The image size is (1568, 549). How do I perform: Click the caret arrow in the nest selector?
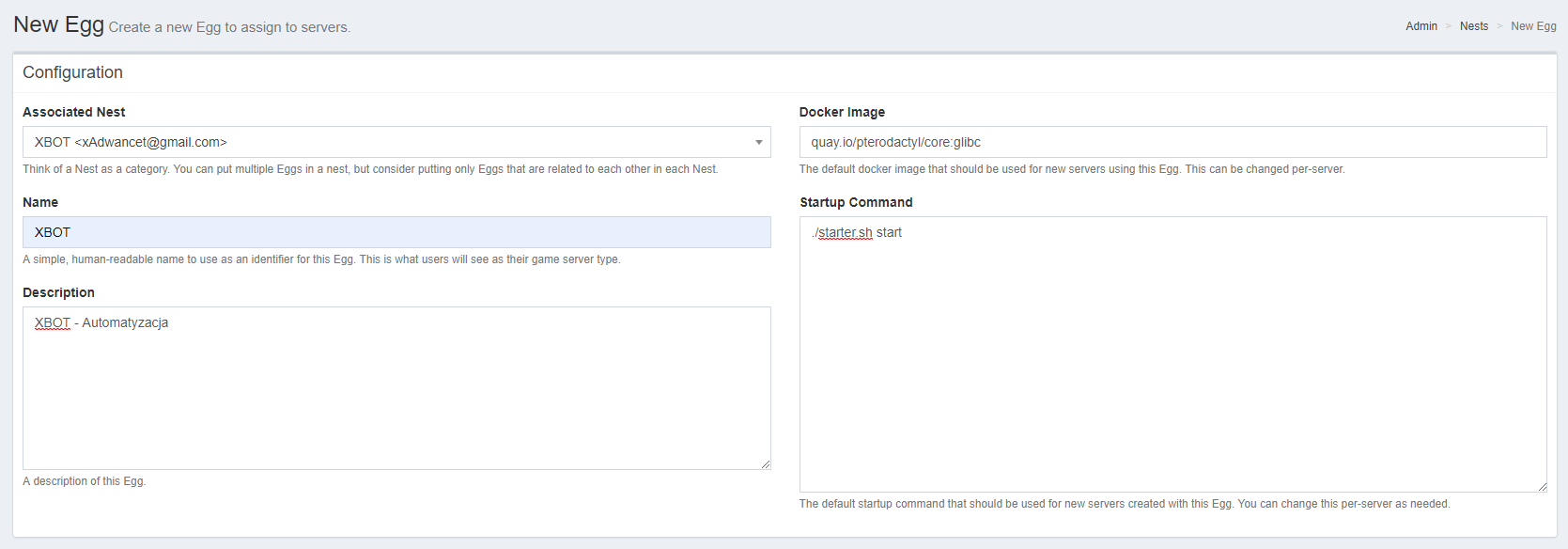point(758,143)
